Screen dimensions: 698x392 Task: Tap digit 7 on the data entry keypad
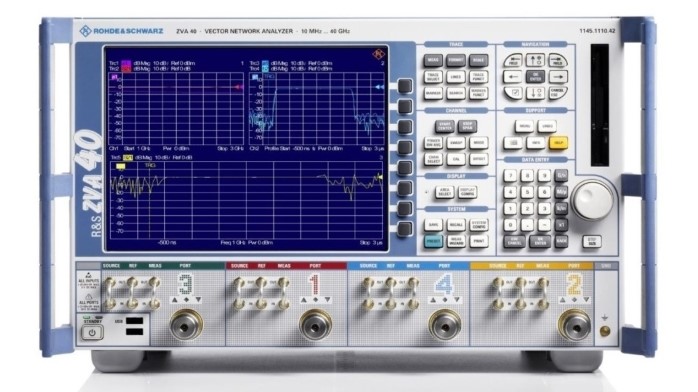pyautogui.click(x=510, y=175)
